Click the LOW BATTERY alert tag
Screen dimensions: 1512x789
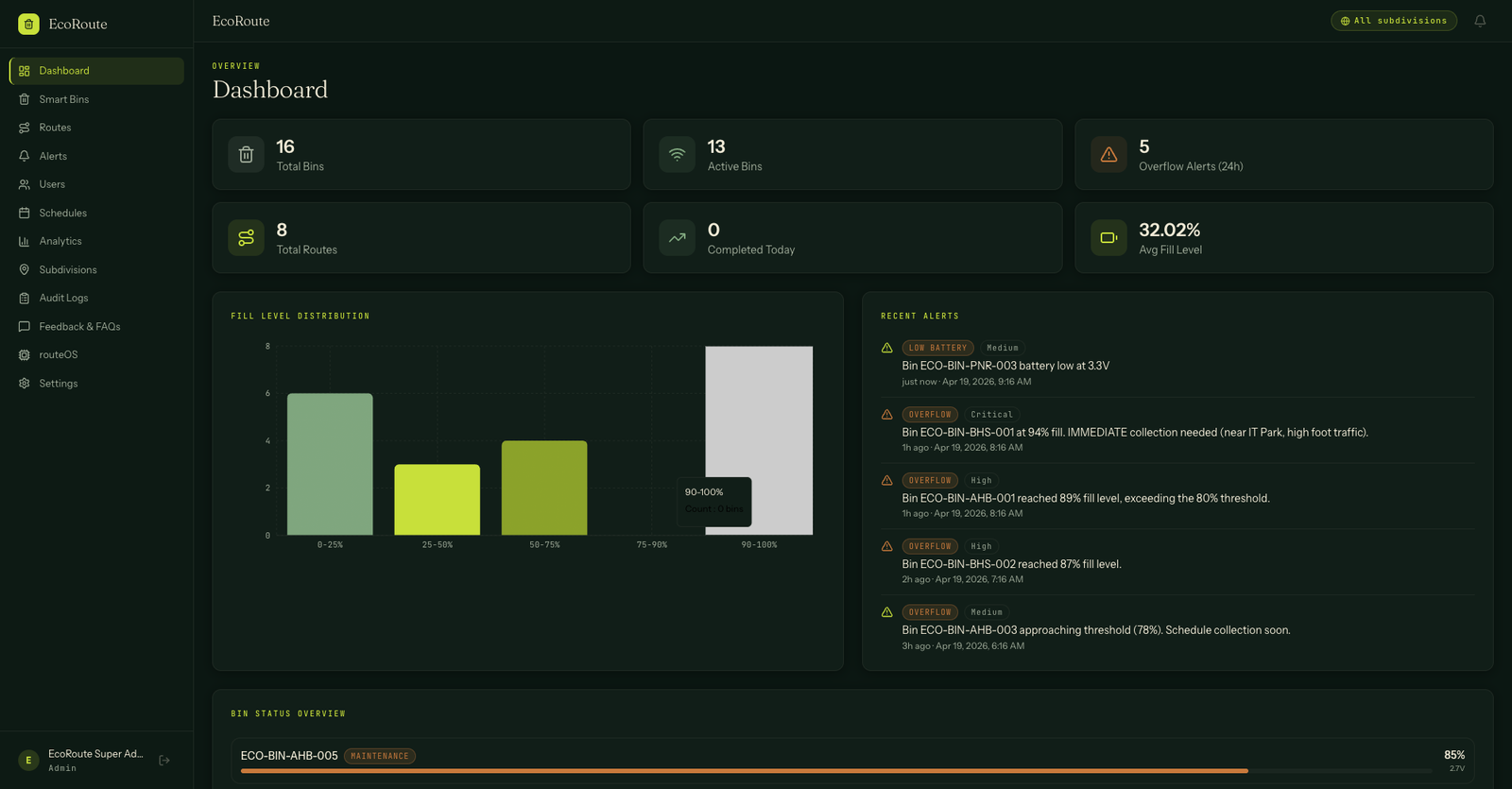coord(937,348)
